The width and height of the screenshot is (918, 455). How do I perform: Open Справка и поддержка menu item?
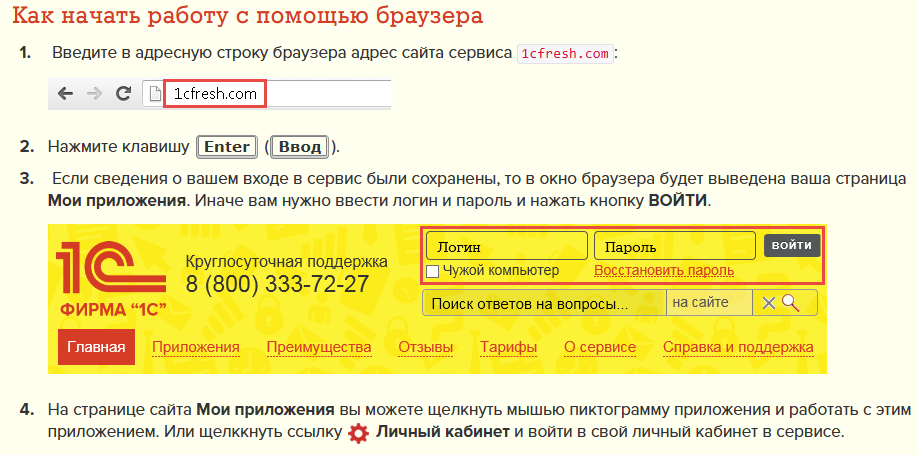(738, 347)
